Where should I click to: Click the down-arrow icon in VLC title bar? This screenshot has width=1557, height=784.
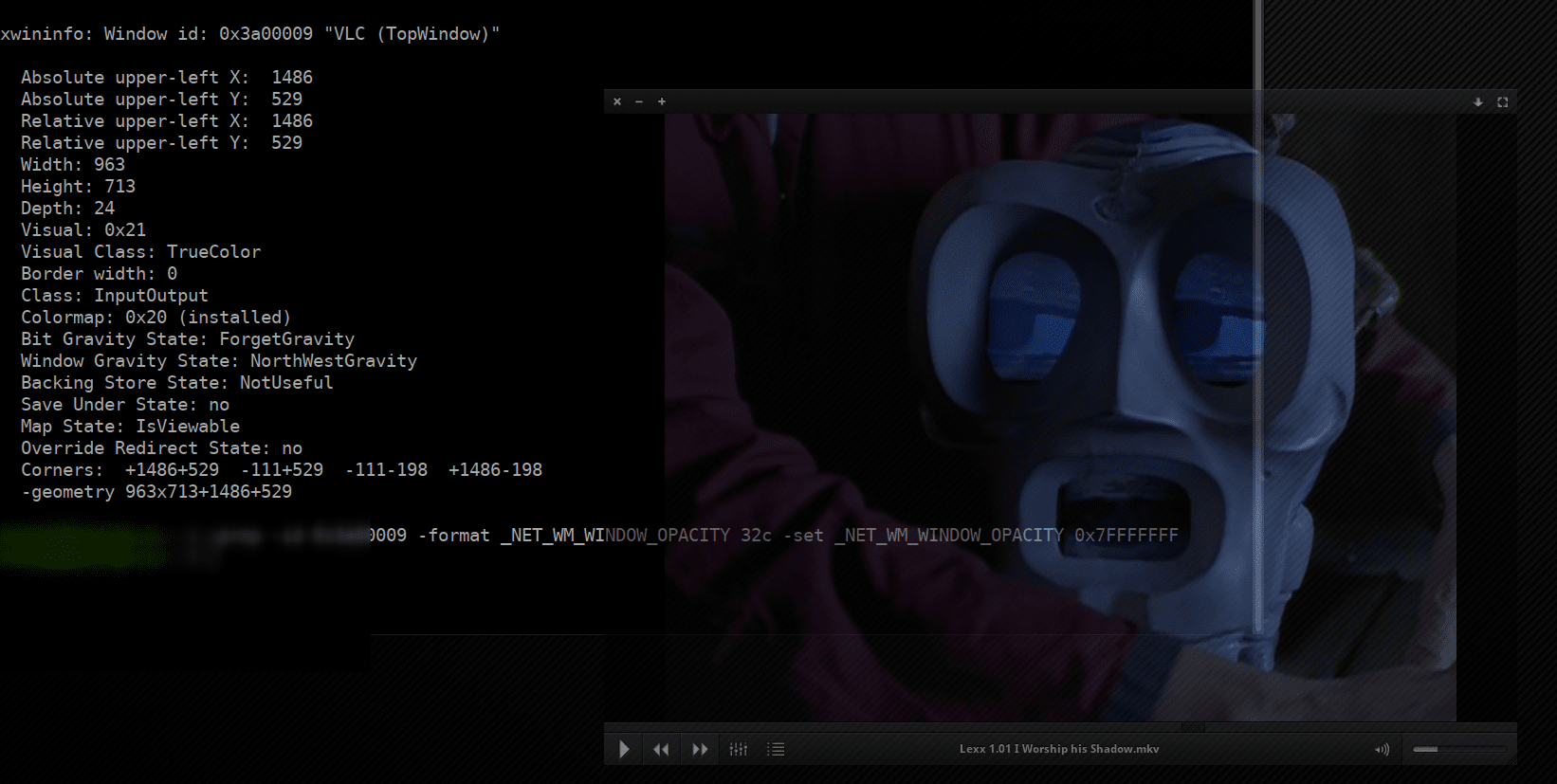click(x=1477, y=101)
